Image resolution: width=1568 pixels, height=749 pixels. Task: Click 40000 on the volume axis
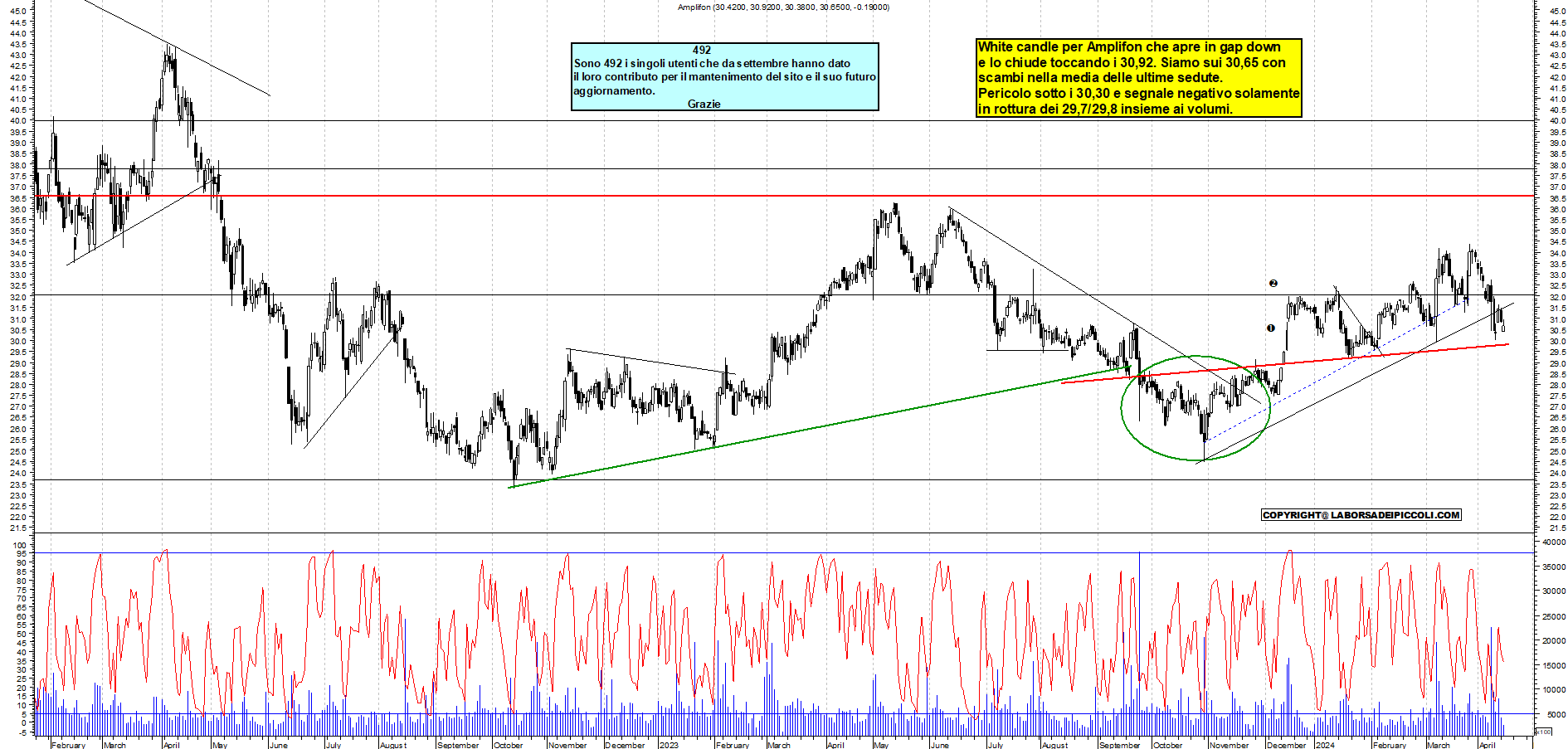click(1554, 542)
